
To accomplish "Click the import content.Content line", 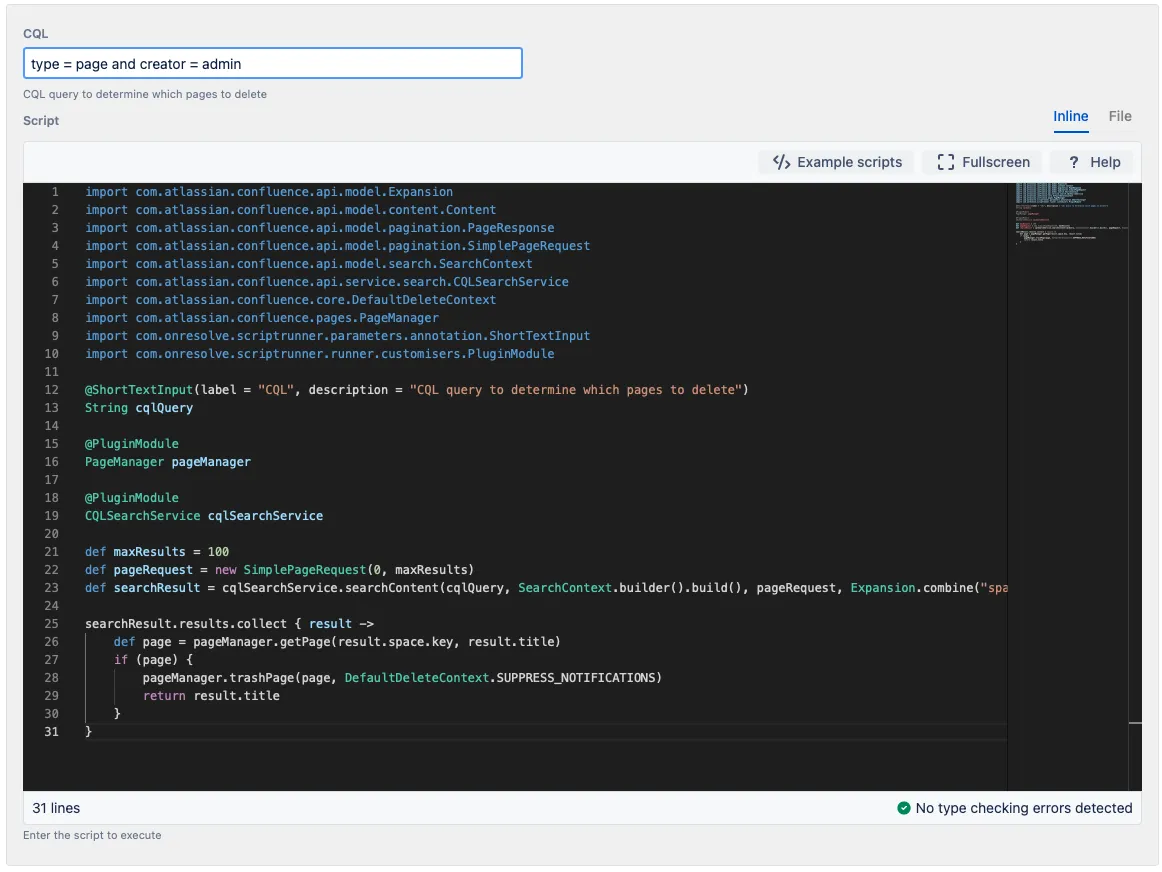I will (x=290, y=210).
